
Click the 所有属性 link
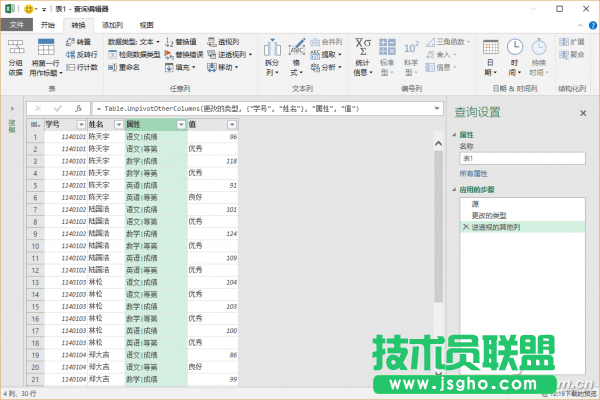474,173
